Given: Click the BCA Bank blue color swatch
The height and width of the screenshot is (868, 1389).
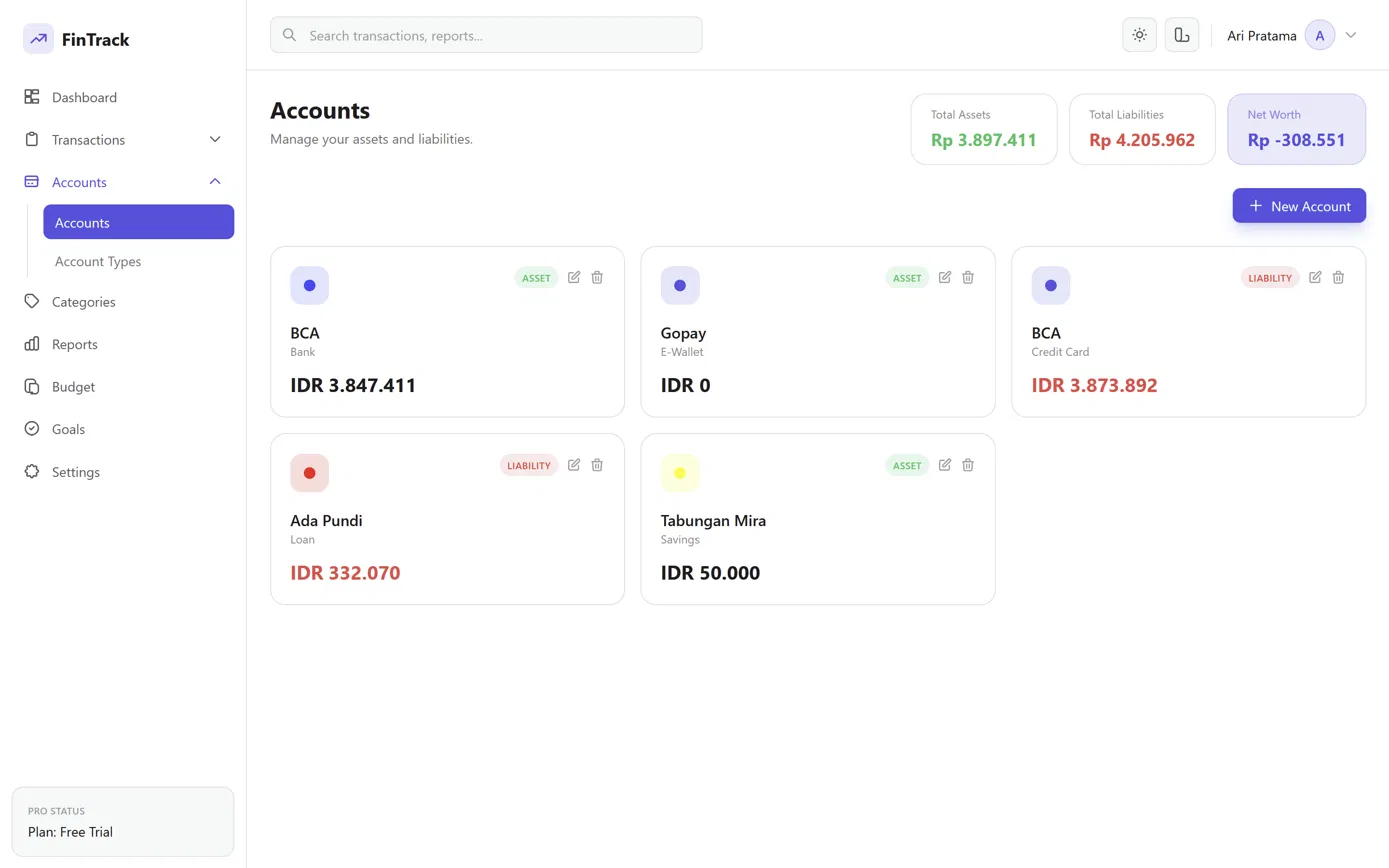Looking at the screenshot, I should [x=310, y=286].
